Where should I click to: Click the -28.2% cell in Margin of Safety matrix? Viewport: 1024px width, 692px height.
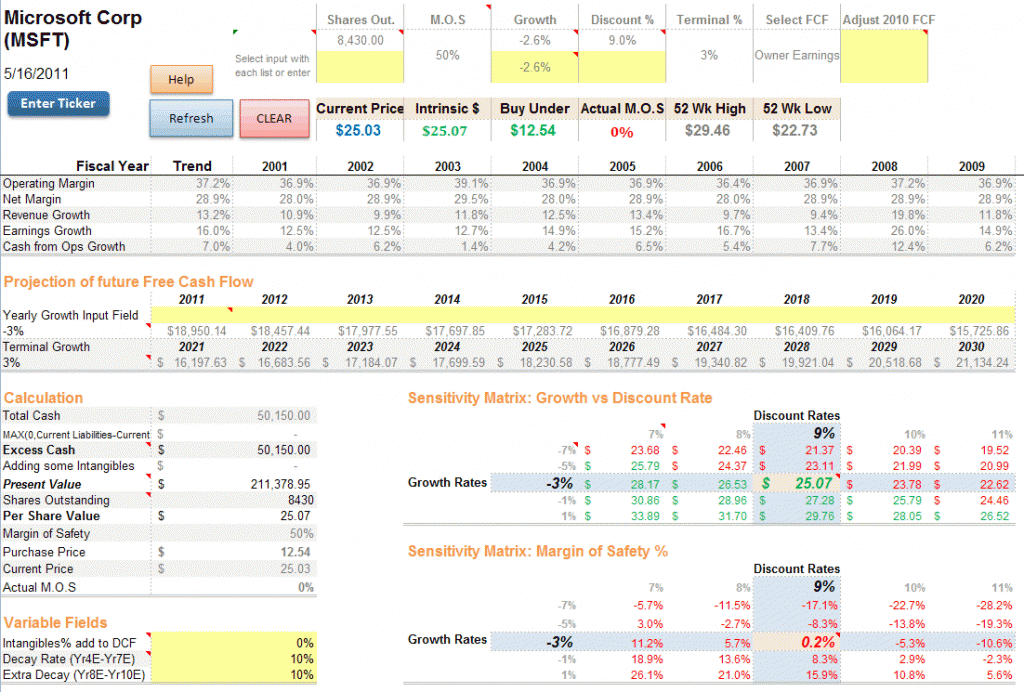tap(995, 606)
